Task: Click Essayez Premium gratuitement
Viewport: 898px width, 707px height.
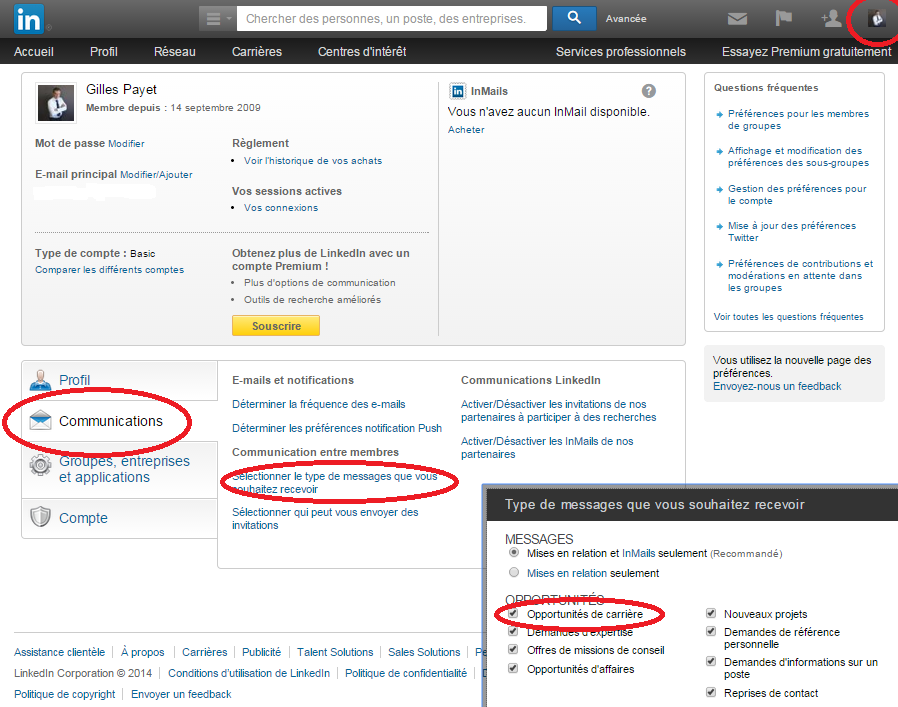Action: tap(806, 52)
